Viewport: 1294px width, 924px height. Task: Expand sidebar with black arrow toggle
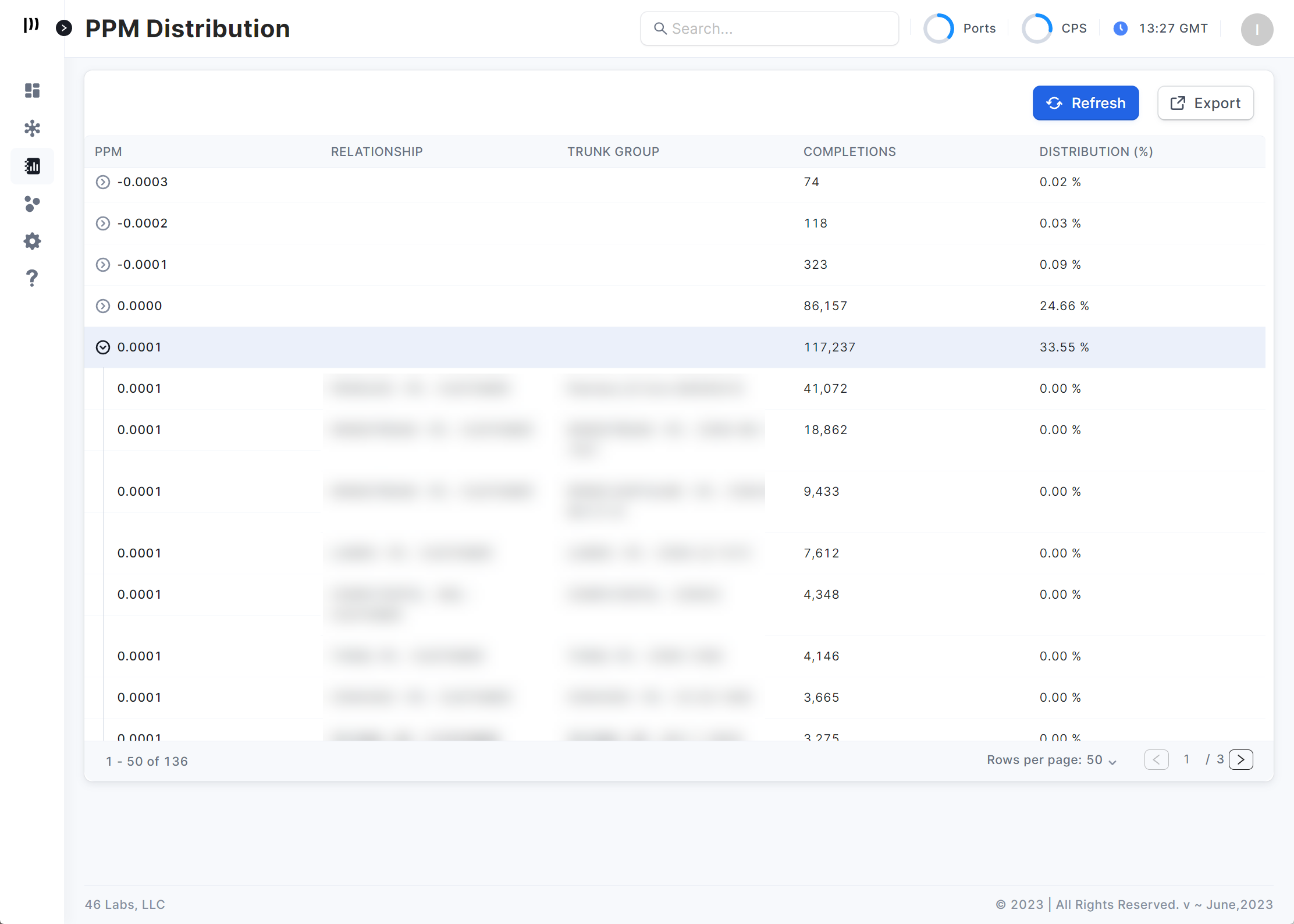point(64,28)
